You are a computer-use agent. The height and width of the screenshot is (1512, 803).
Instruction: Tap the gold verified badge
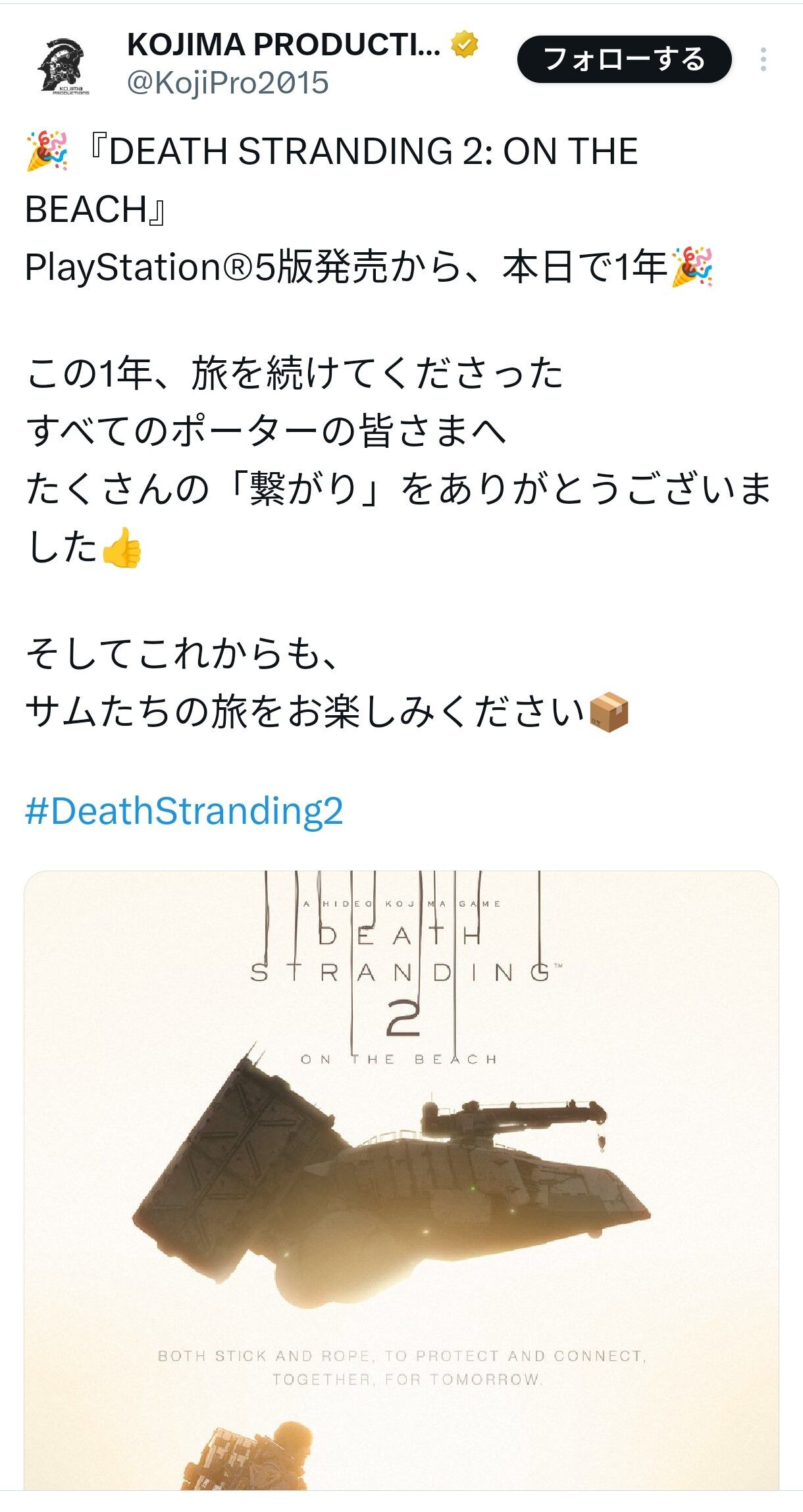tap(464, 44)
